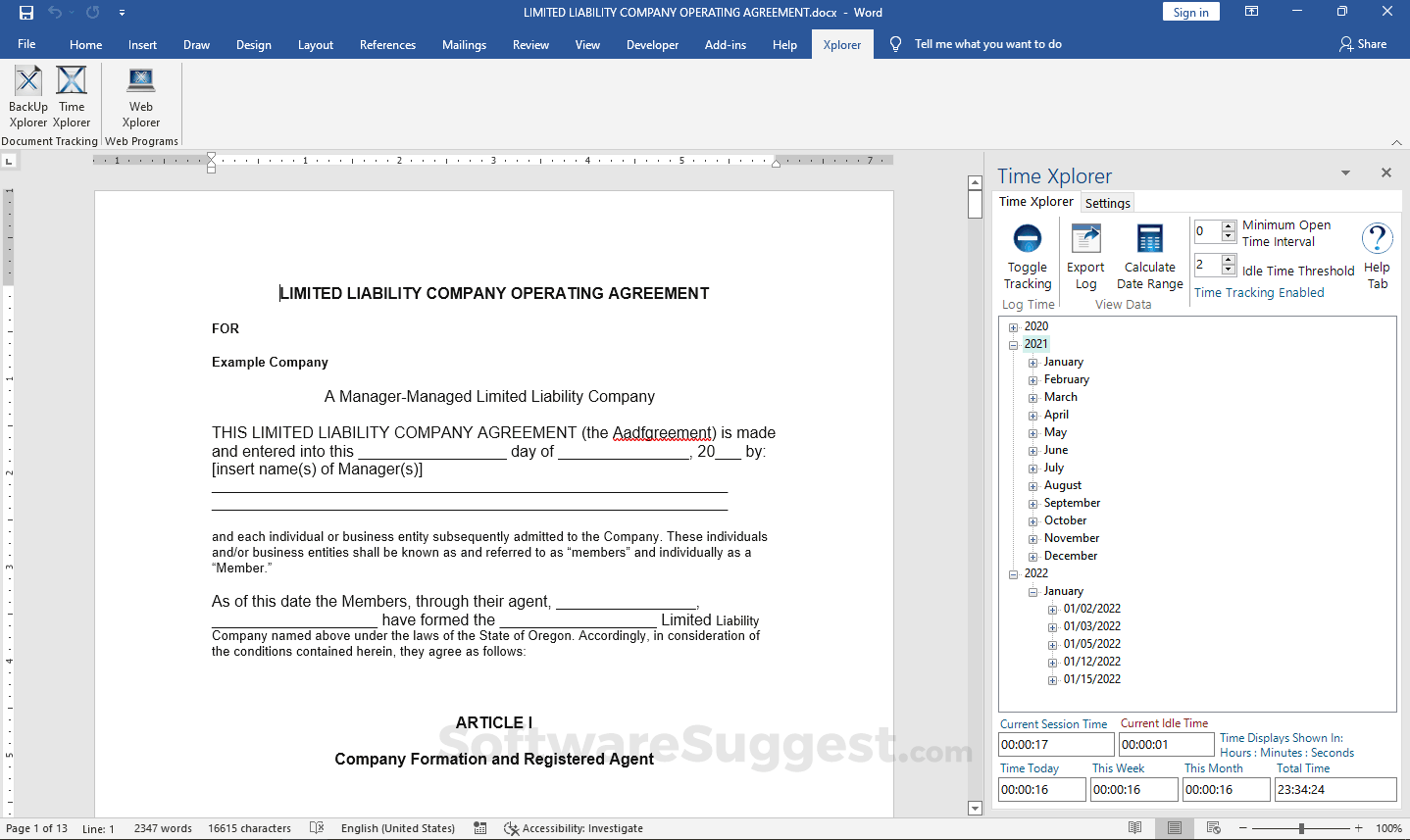Open the Review ribbon tab
The height and width of the screenshot is (840, 1410).
530,44
